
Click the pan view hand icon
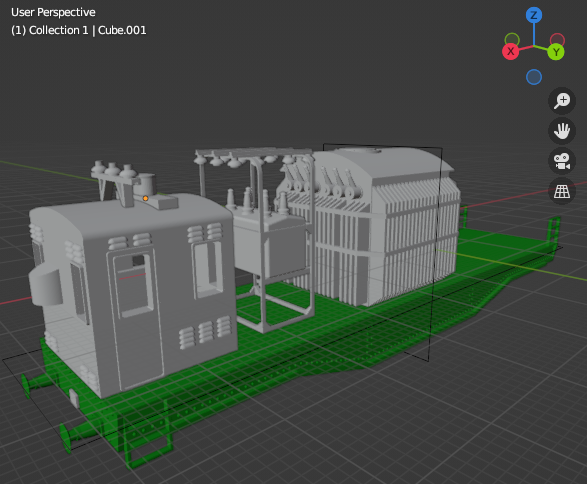562,131
